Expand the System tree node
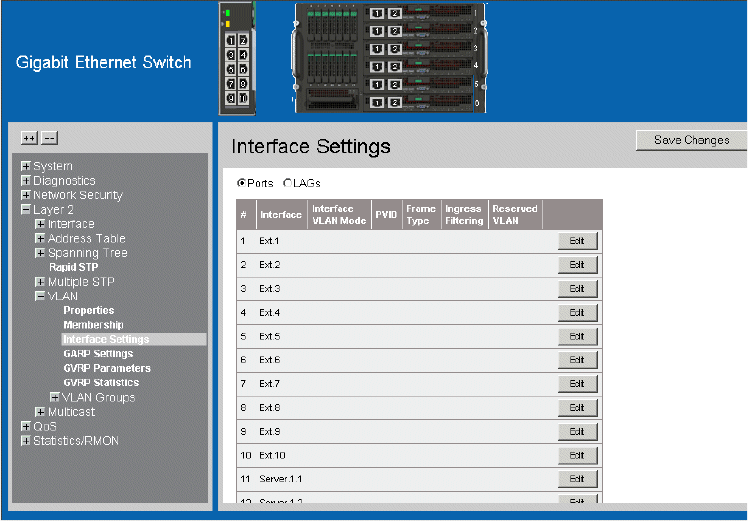The image size is (748, 521). click(26, 166)
